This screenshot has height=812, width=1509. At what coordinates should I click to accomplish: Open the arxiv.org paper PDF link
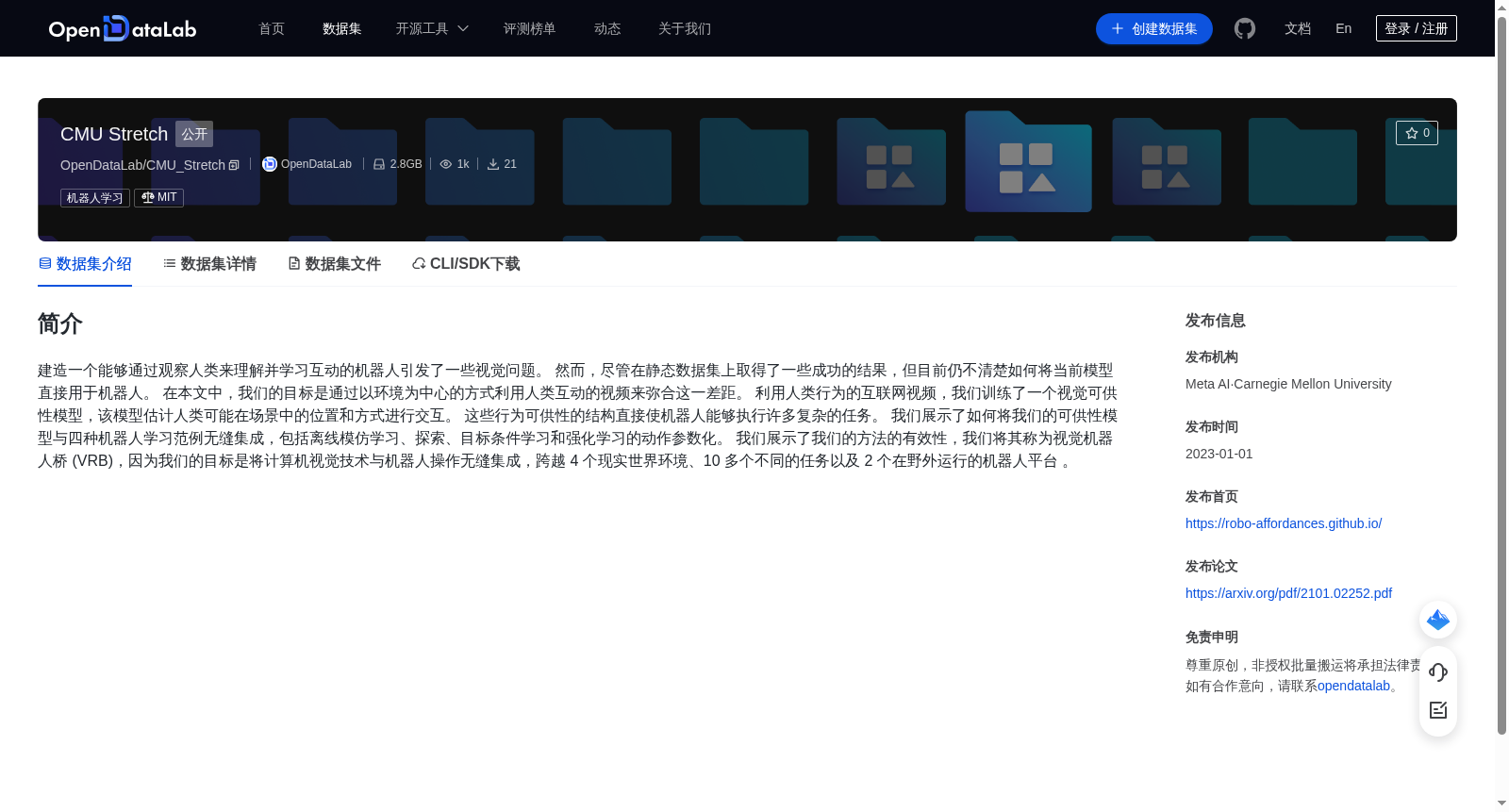[1288, 593]
